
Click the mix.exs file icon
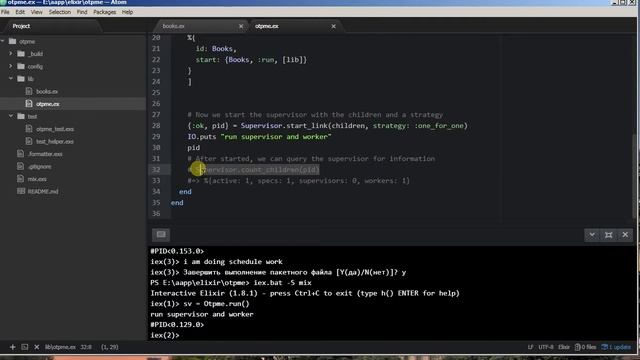21,179
